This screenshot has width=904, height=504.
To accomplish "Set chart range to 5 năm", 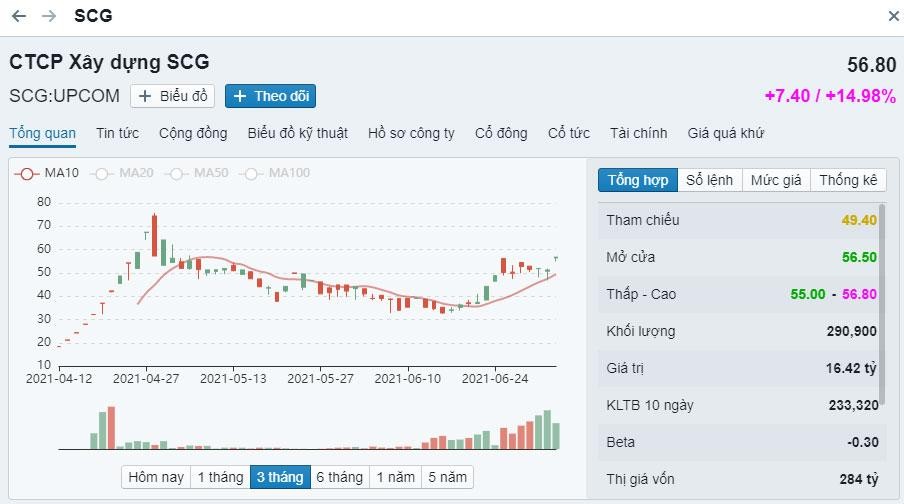I will (446, 477).
